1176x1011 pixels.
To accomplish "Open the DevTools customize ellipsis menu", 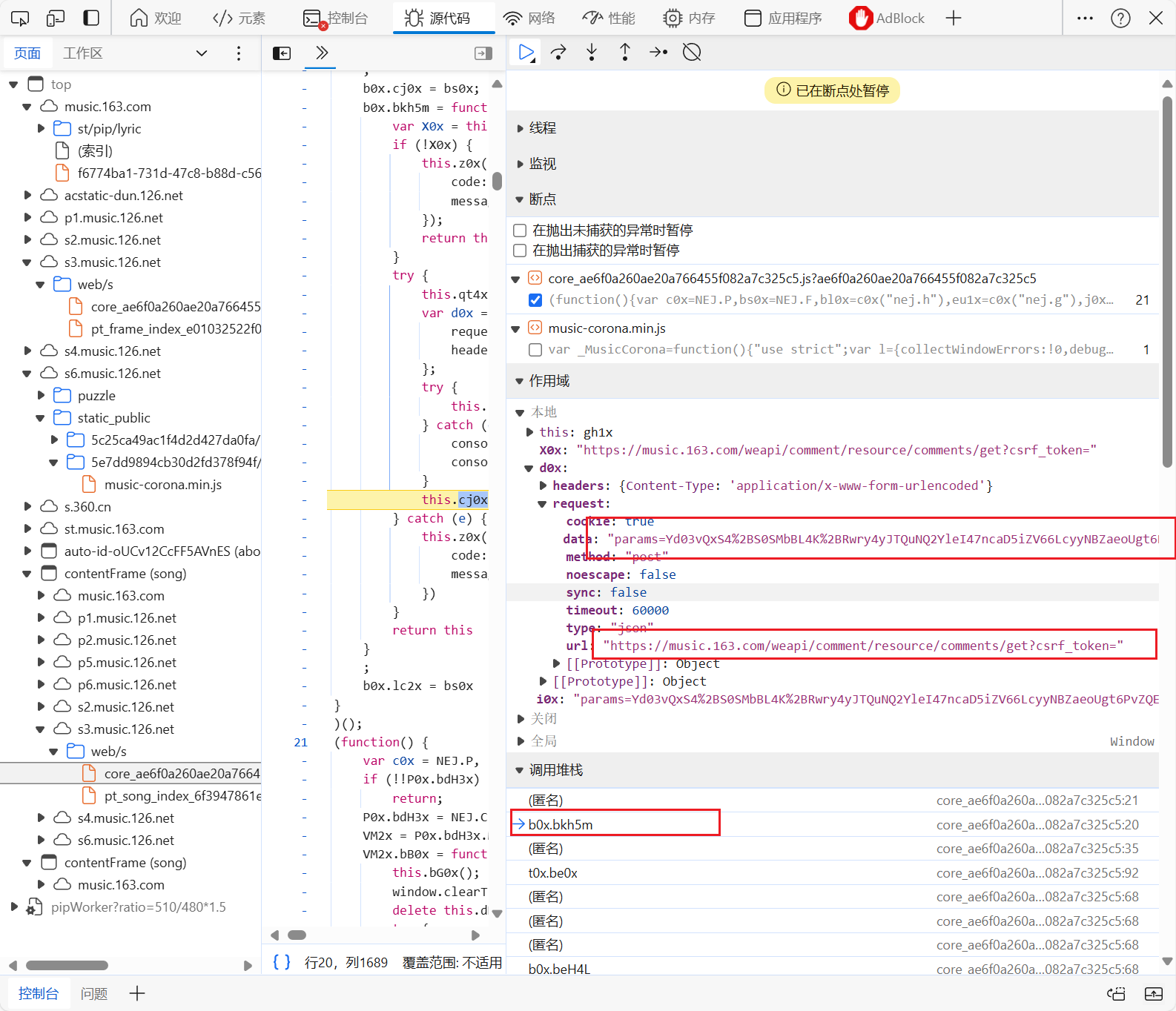I will [x=1085, y=18].
